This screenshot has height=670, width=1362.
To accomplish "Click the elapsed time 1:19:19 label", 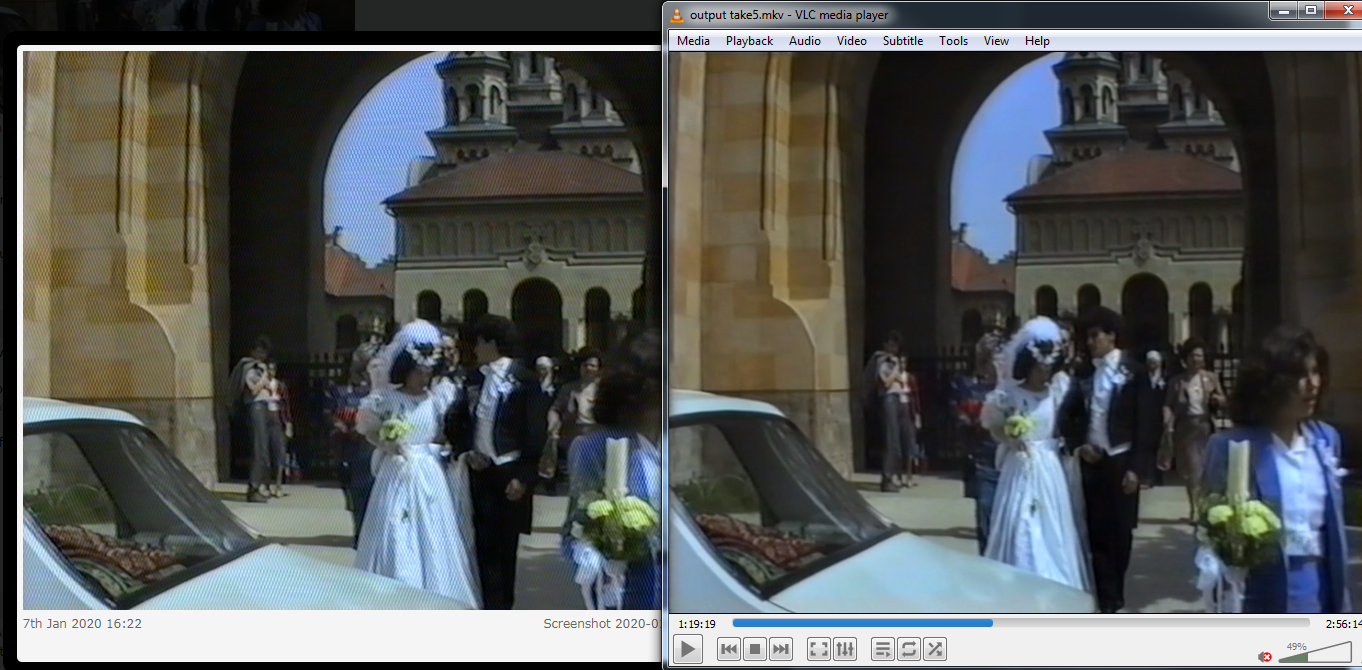I will click(x=697, y=624).
